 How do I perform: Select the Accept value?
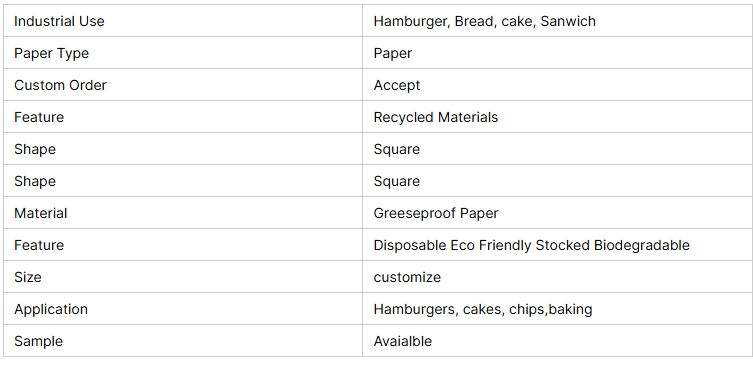[x=397, y=85]
